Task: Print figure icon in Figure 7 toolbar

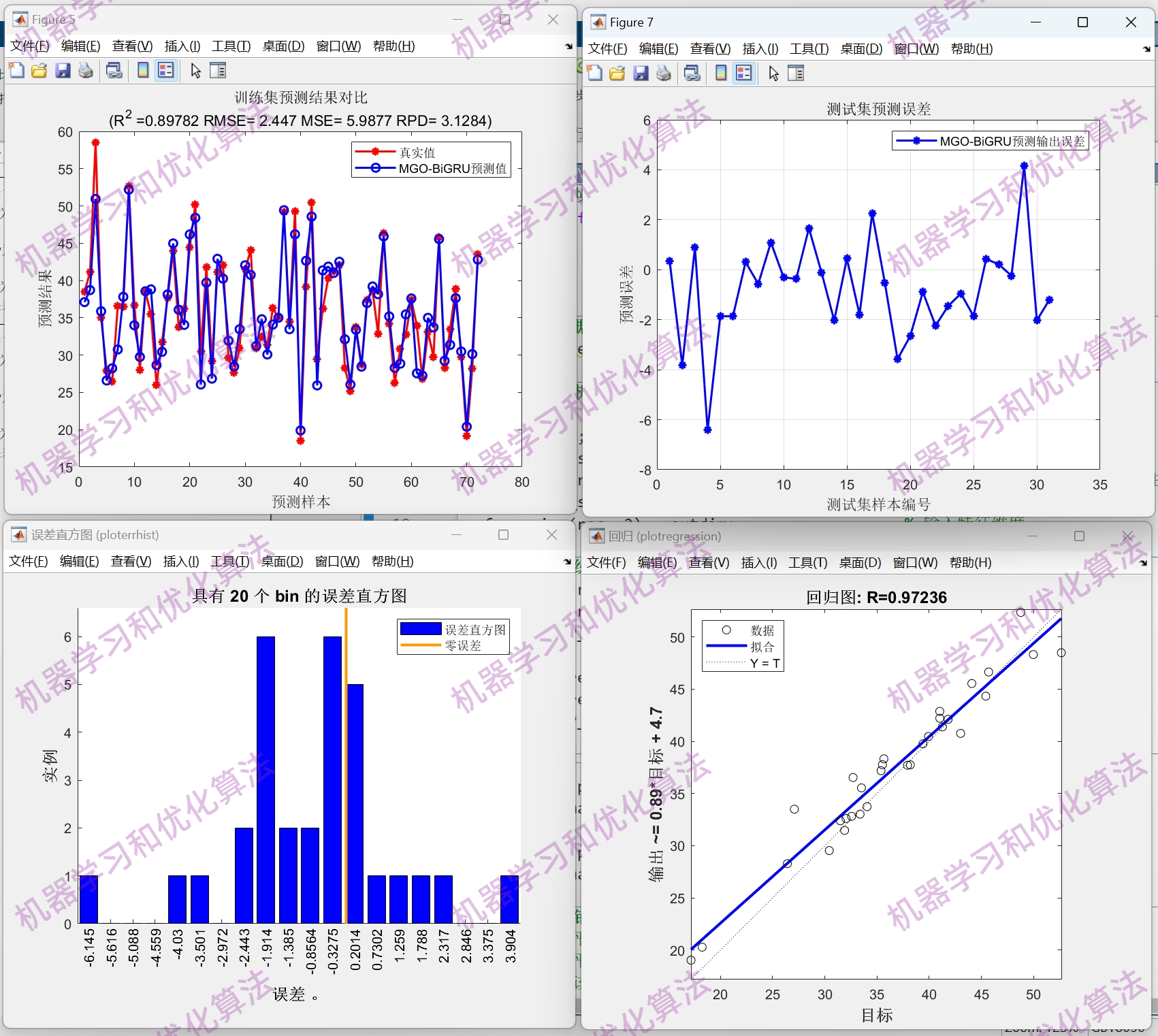Action: tap(664, 73)
